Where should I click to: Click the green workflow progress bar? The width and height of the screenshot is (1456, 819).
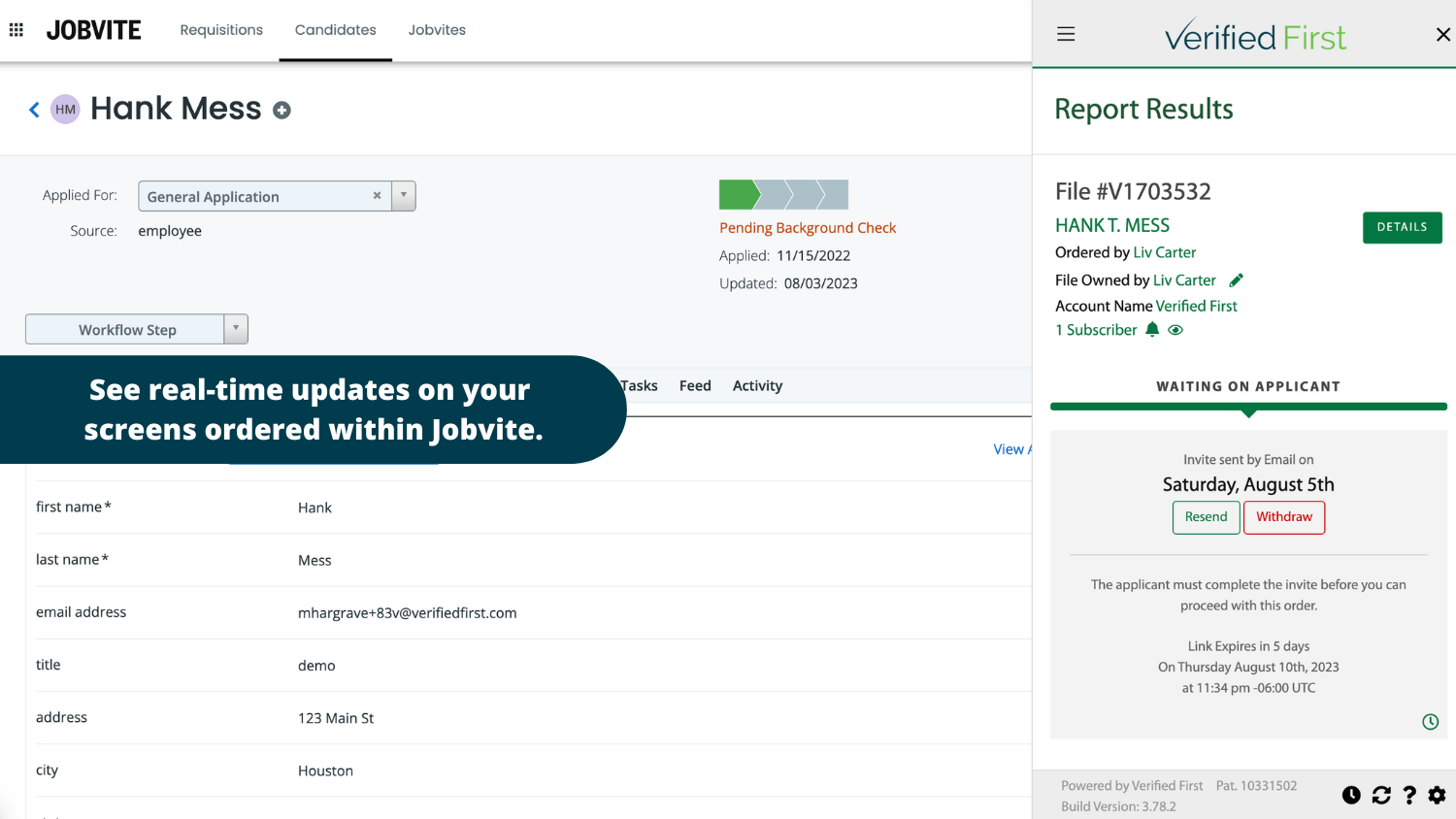click(x=738, y=195)
